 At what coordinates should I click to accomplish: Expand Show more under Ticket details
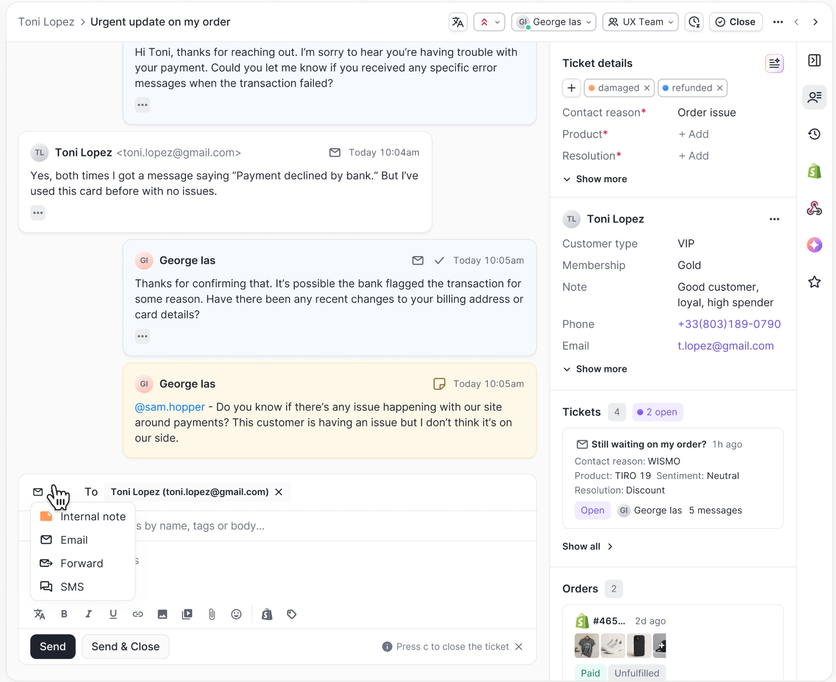pos(595,179)
